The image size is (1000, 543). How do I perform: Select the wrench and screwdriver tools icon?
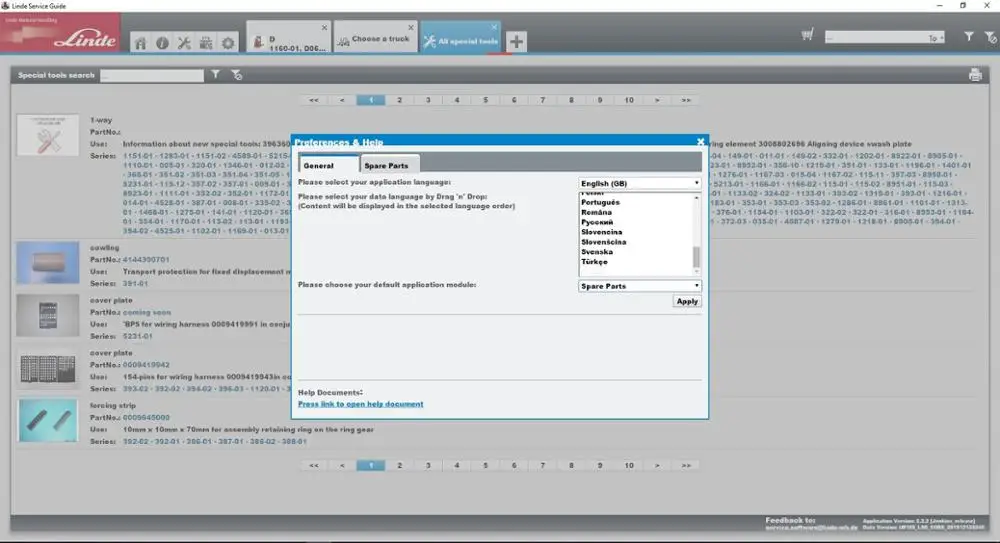(x=184, y=43)
